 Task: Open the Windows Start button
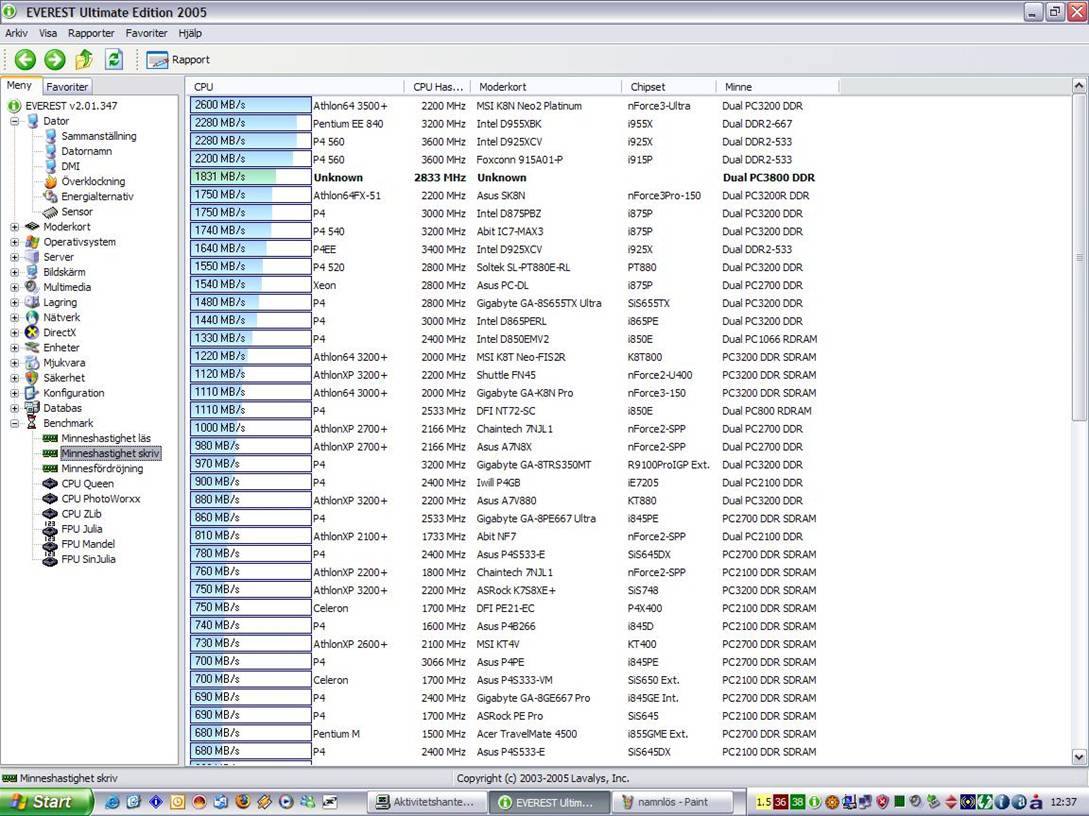46,801
